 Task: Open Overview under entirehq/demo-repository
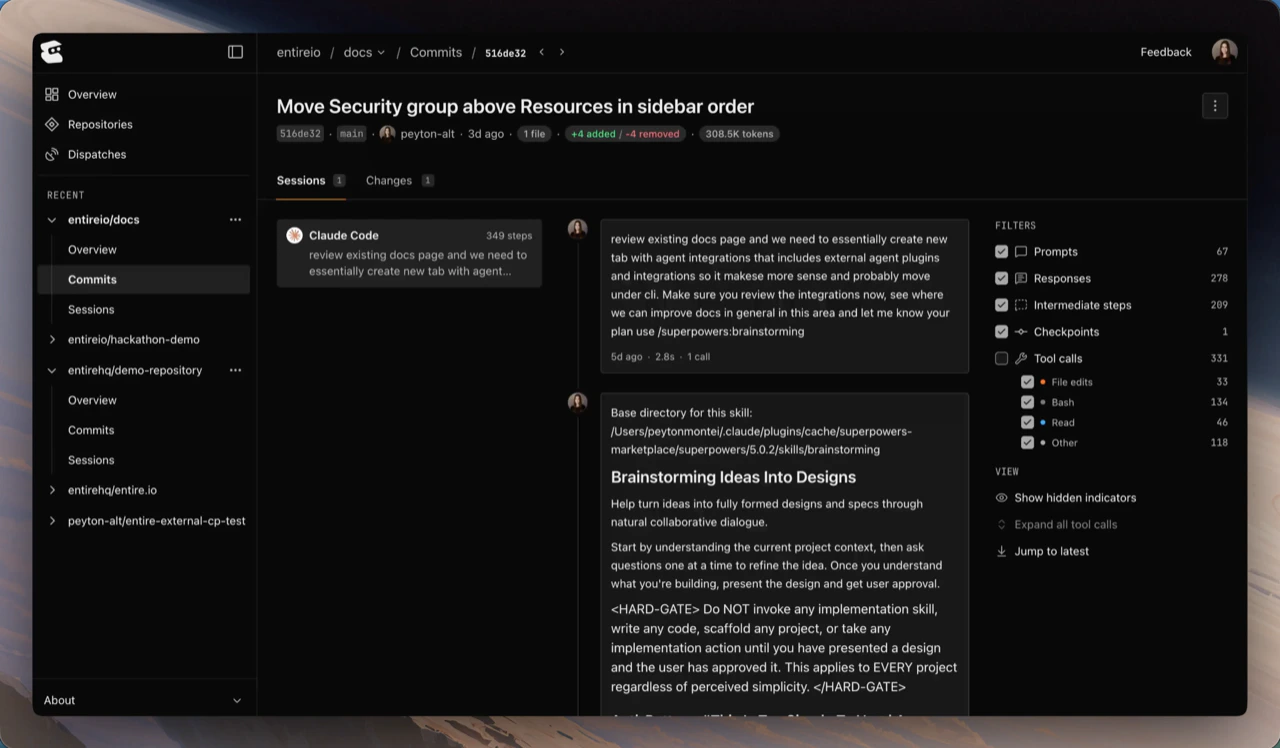pyautogui.click(x=92, y=400)
